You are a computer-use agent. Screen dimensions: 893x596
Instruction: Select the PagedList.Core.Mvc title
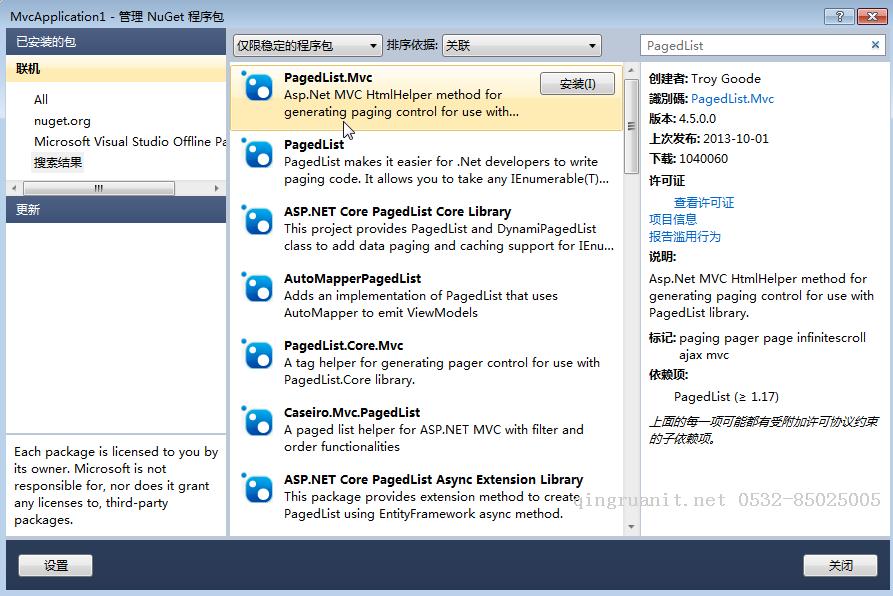click(343, 346)
